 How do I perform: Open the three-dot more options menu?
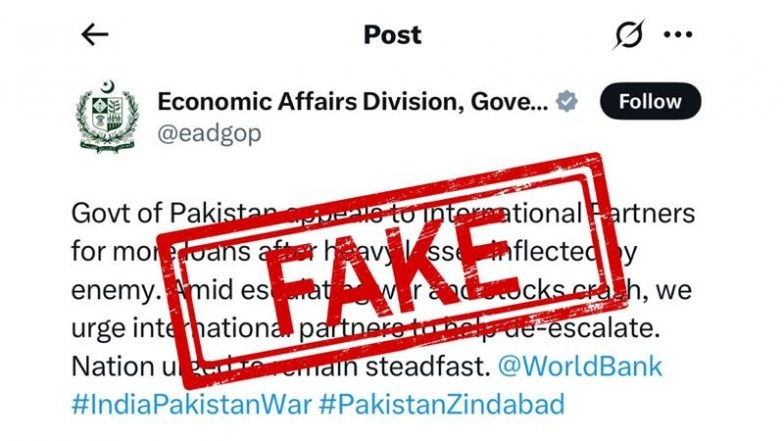coord(678,34)
